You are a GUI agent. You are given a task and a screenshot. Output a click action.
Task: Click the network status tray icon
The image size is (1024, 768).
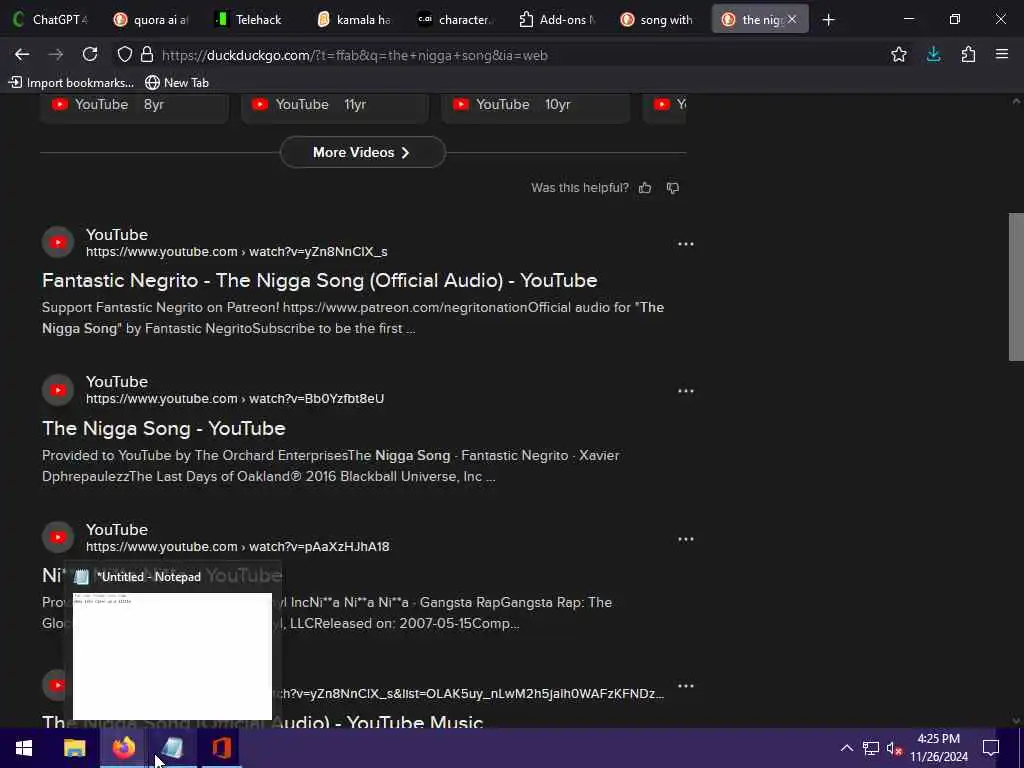click(x=871, y=748)
